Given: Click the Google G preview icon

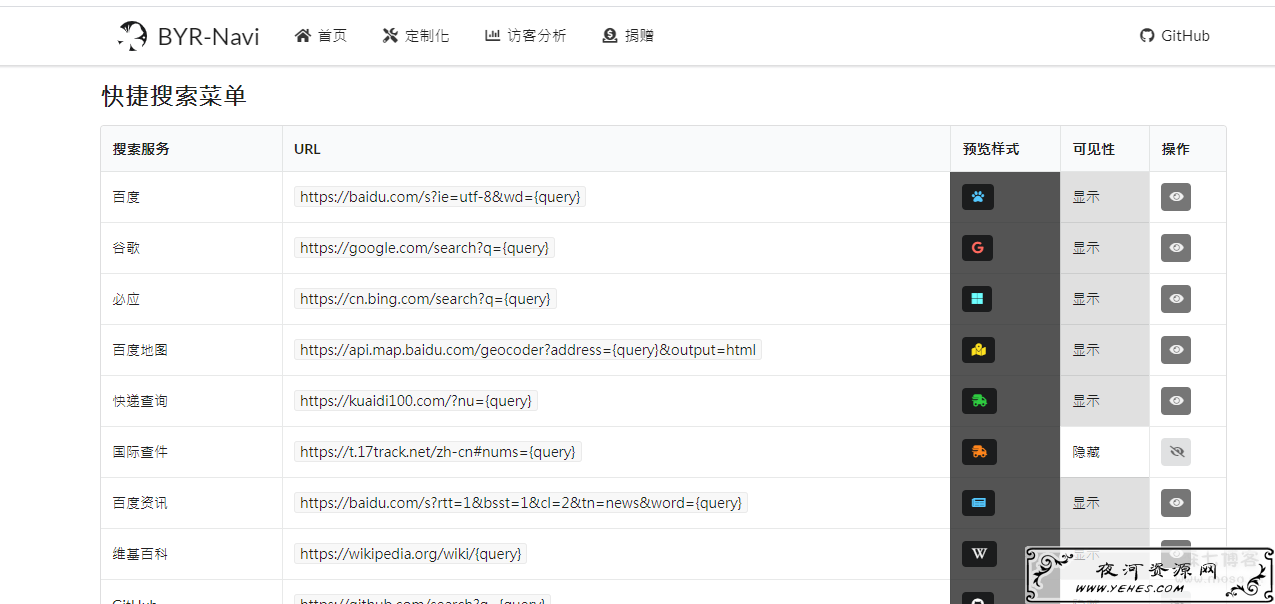Looking at the screenshot, I should (x=978, y=248).
